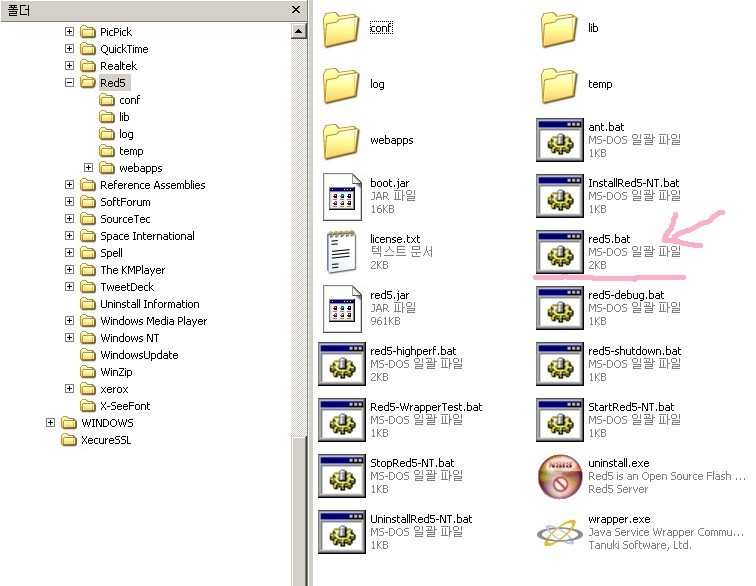756x586 pixels.
Task: Click the tree scrollbar up arrow
Action: (298, 31)
